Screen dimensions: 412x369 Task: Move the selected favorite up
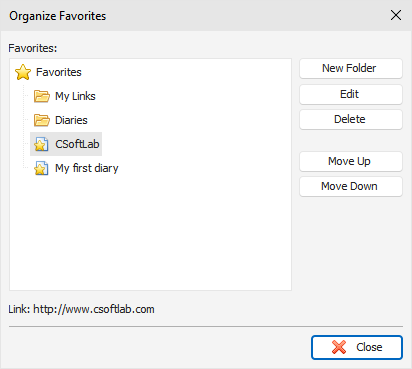[x=351, y=161]
